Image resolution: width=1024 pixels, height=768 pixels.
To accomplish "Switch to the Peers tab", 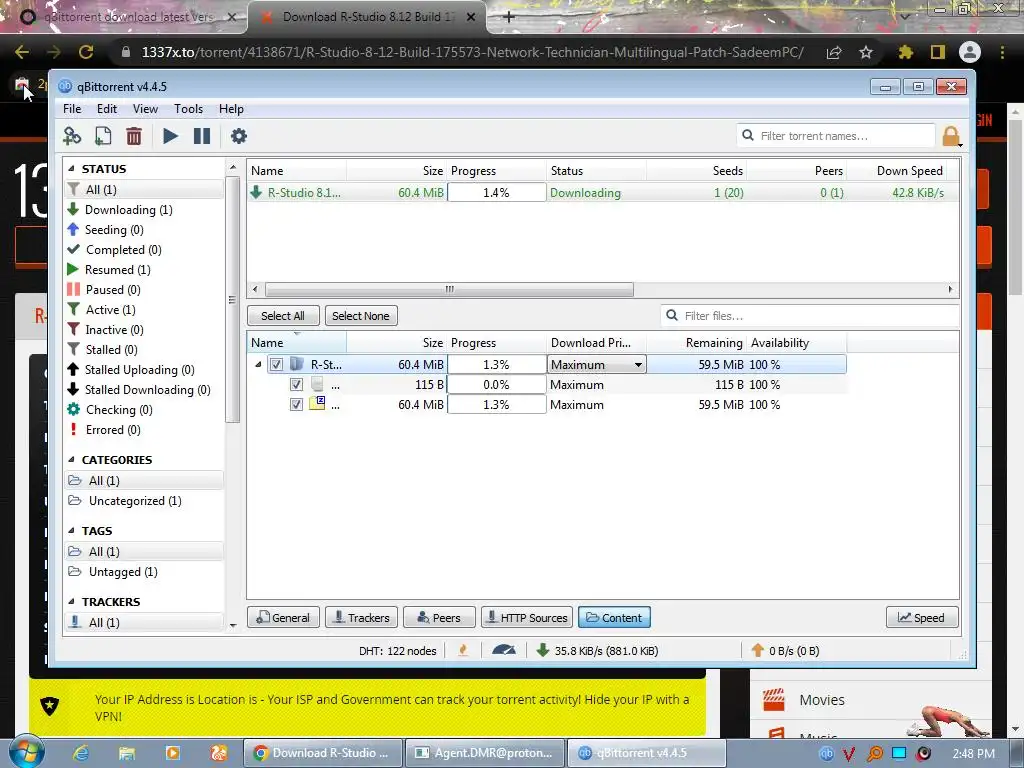I will [x=439, y=618].
